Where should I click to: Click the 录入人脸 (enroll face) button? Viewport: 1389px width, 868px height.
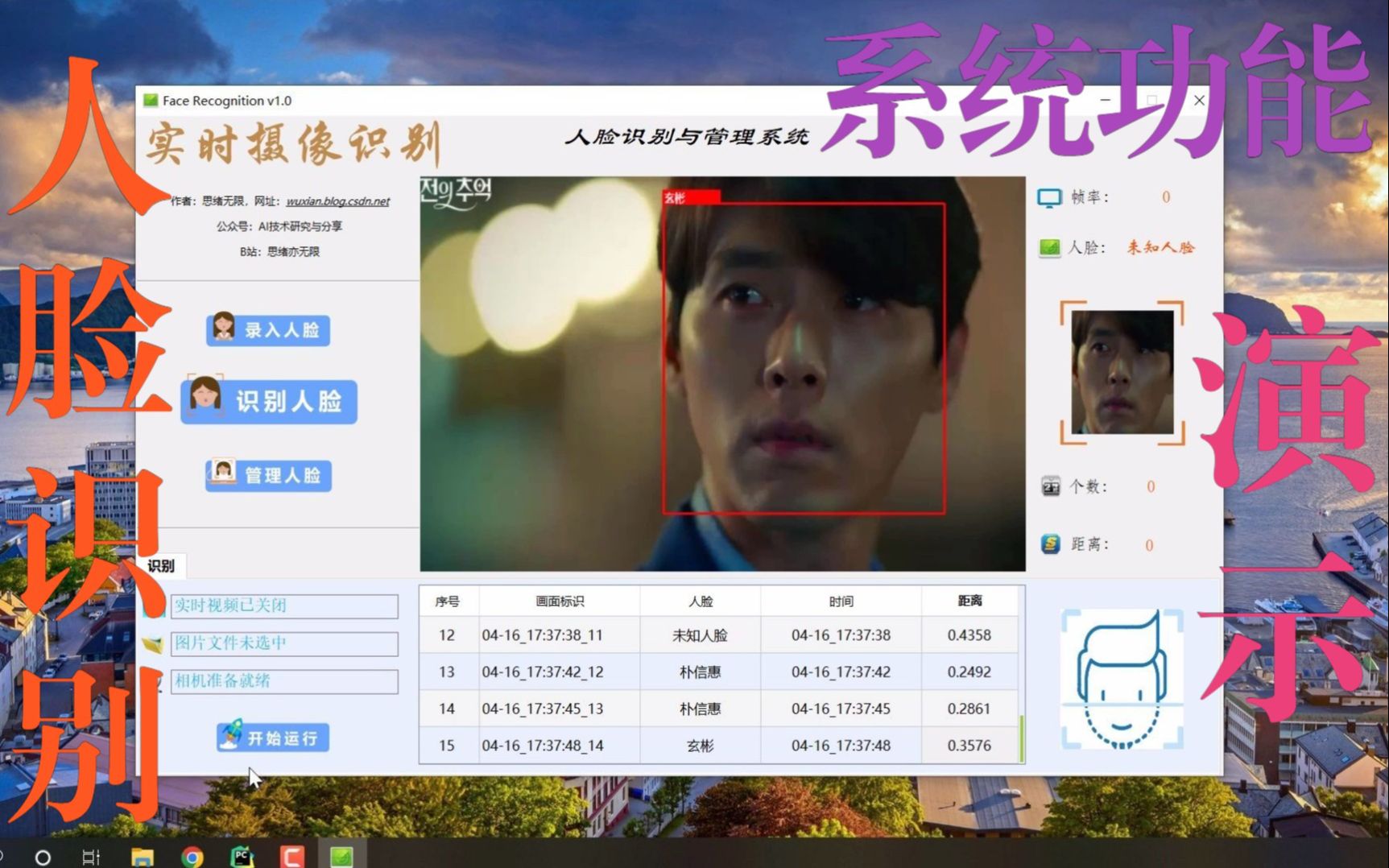coord(268,330)
